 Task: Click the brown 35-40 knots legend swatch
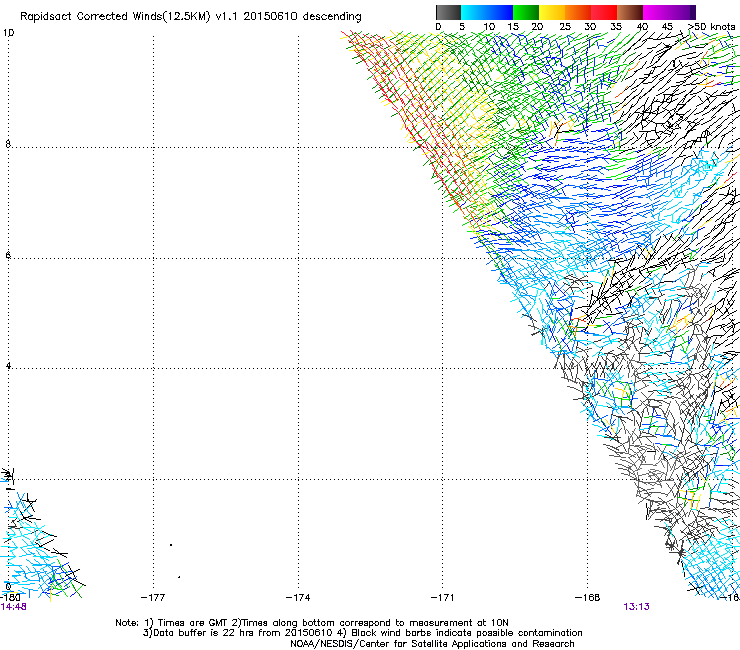630,12
